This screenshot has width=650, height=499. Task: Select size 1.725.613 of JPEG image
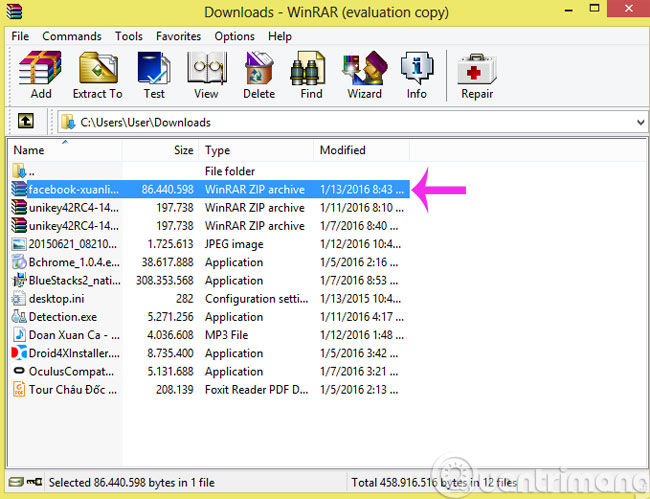coord(170,244)
